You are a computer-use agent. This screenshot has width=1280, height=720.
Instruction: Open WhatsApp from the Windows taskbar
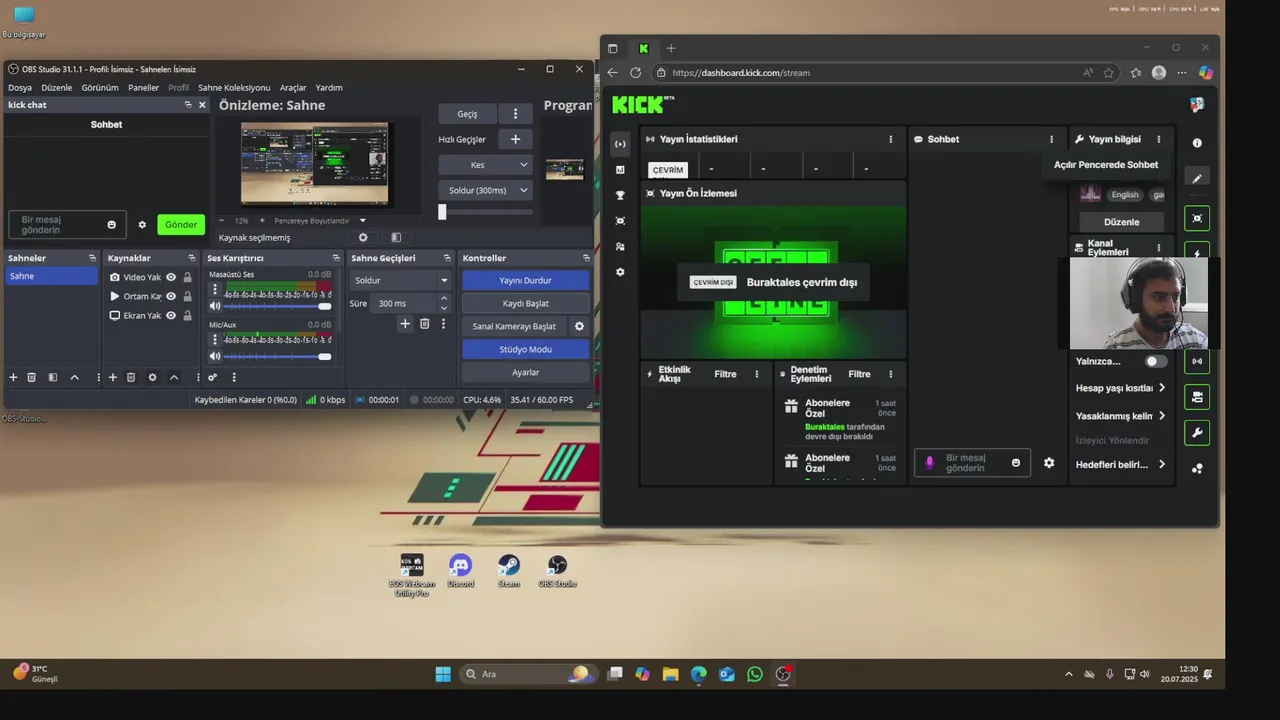(755, 674)
